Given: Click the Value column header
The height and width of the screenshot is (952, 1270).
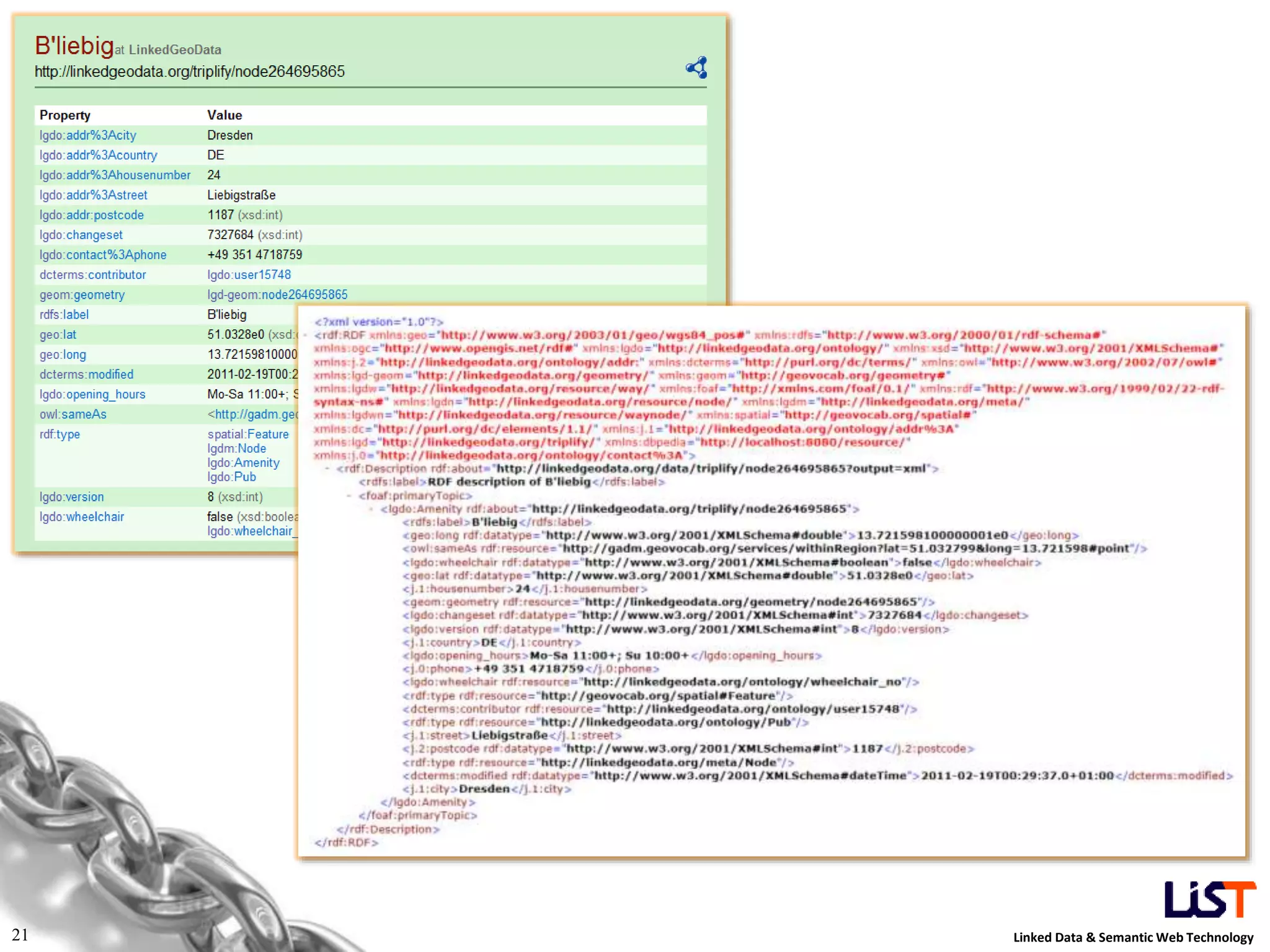Looking at the screenshot, I should (x=224, y=115).
